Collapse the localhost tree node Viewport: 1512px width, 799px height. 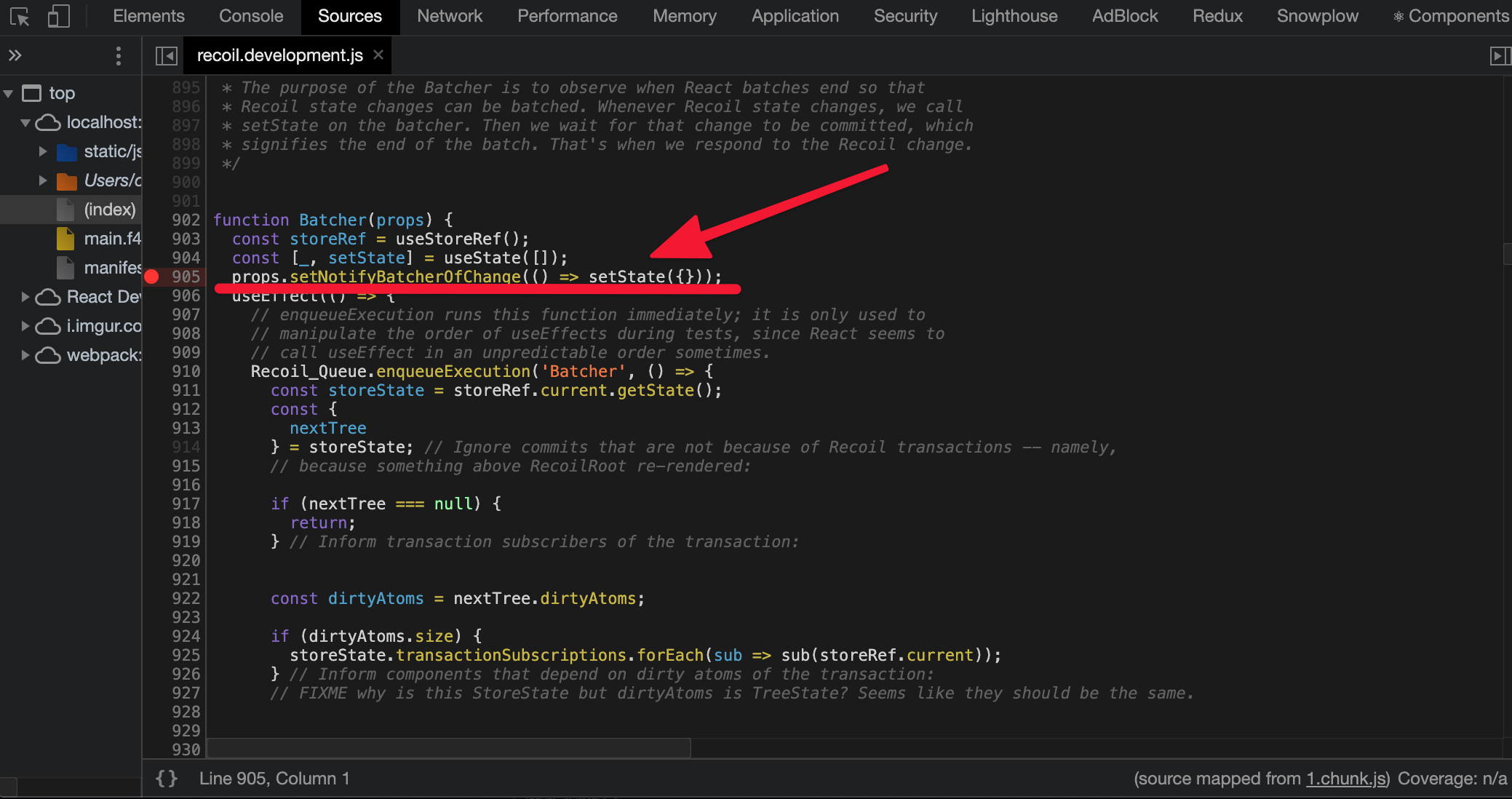click(26, 122)
